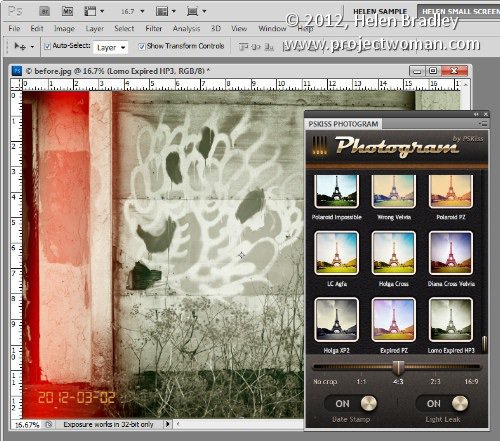Click the status bar preview icon beside zoom
The width and height of the screenshot is (500, 441).
click(x=49, y=424)
